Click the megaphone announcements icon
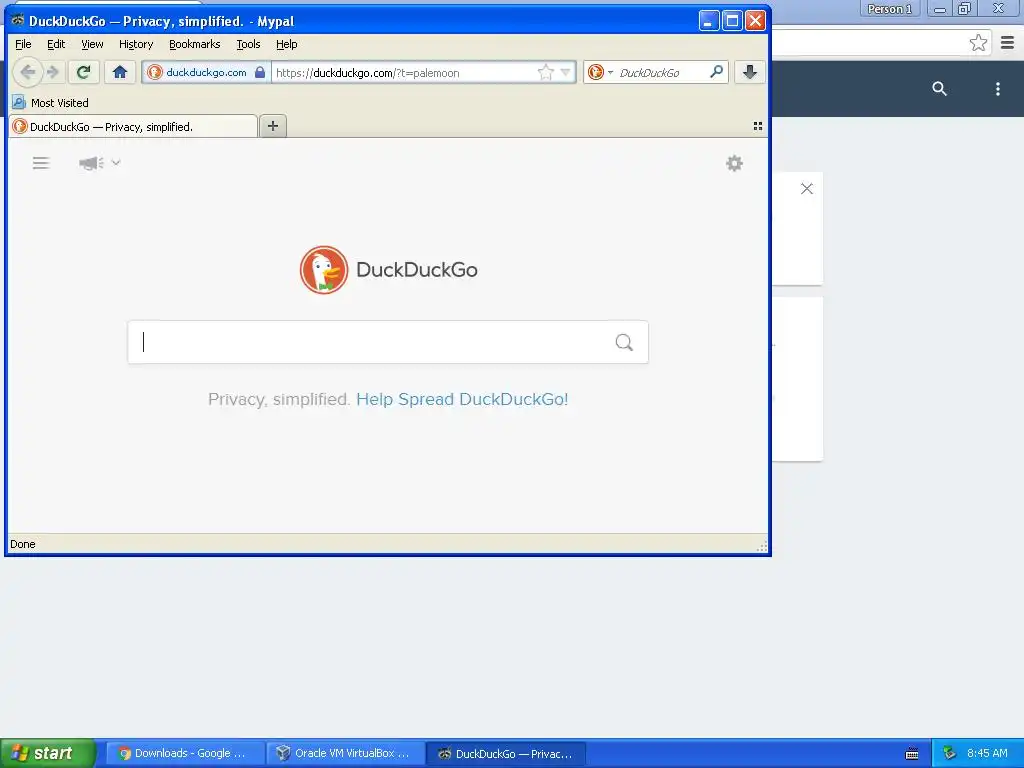 [x=91, y=163]
